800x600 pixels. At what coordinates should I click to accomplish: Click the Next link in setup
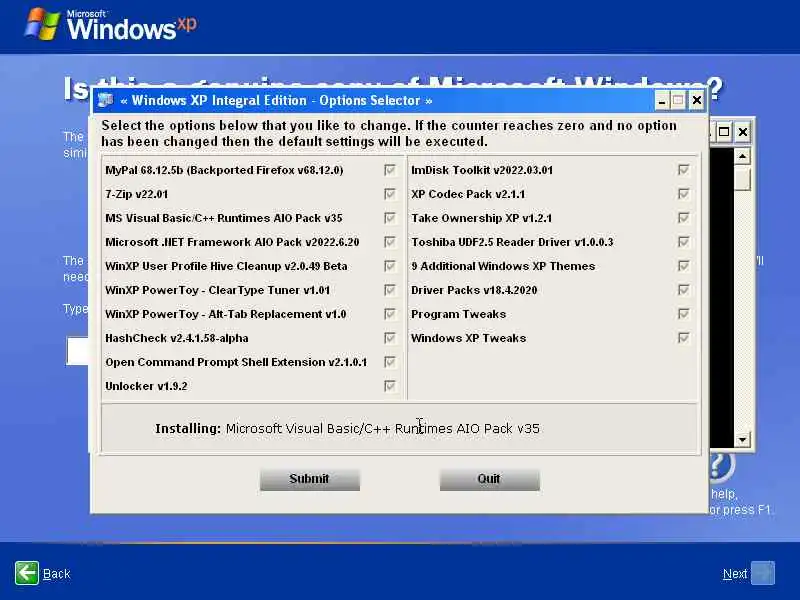point(735,574)
